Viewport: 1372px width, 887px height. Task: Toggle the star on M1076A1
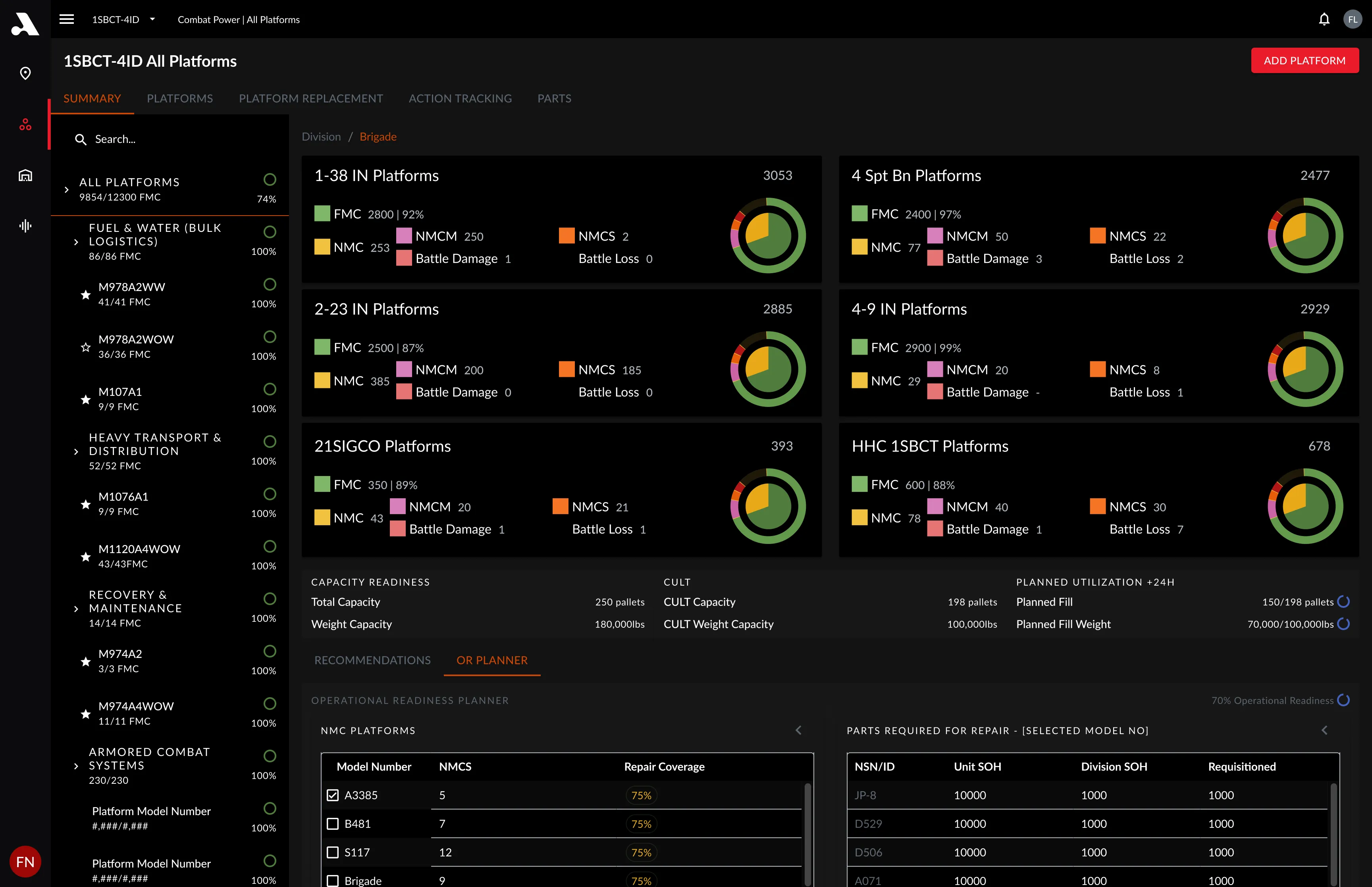(86, 505)
